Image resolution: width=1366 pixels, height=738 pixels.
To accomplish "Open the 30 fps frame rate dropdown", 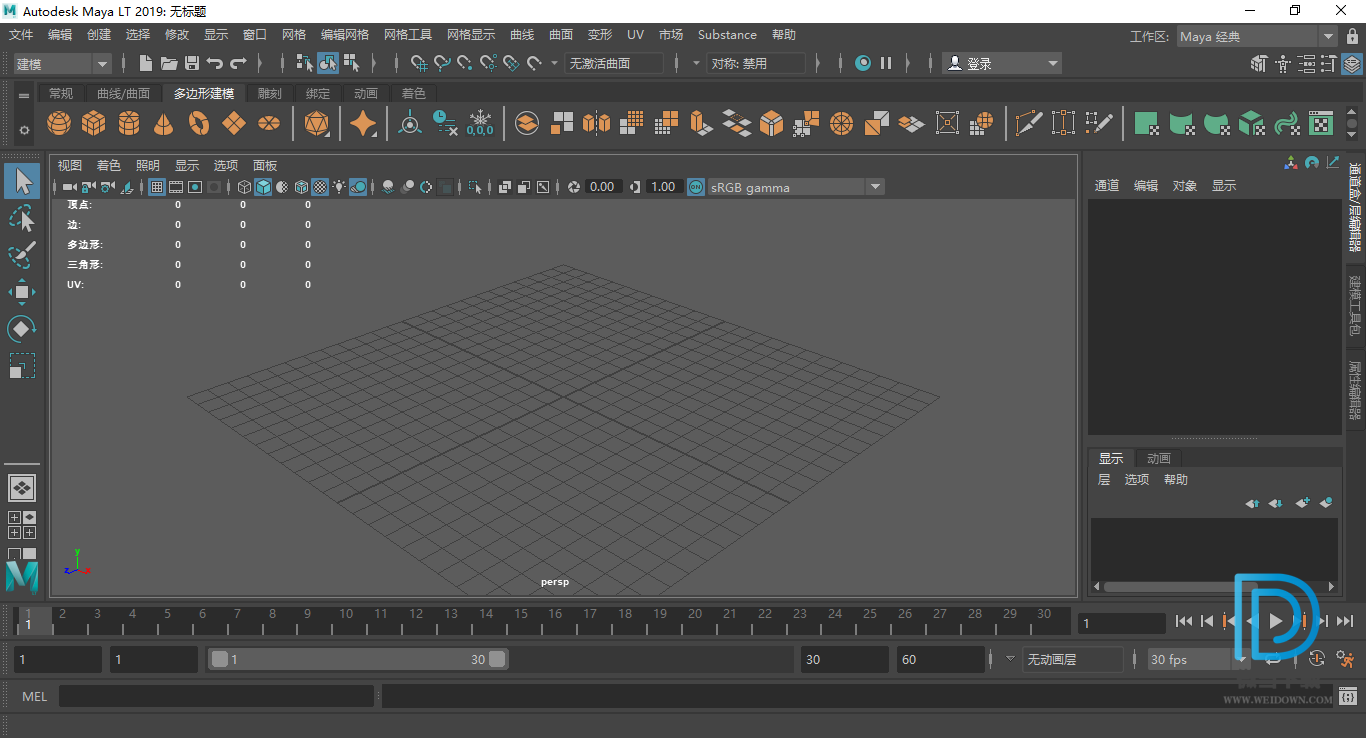I will (1198, 659).
